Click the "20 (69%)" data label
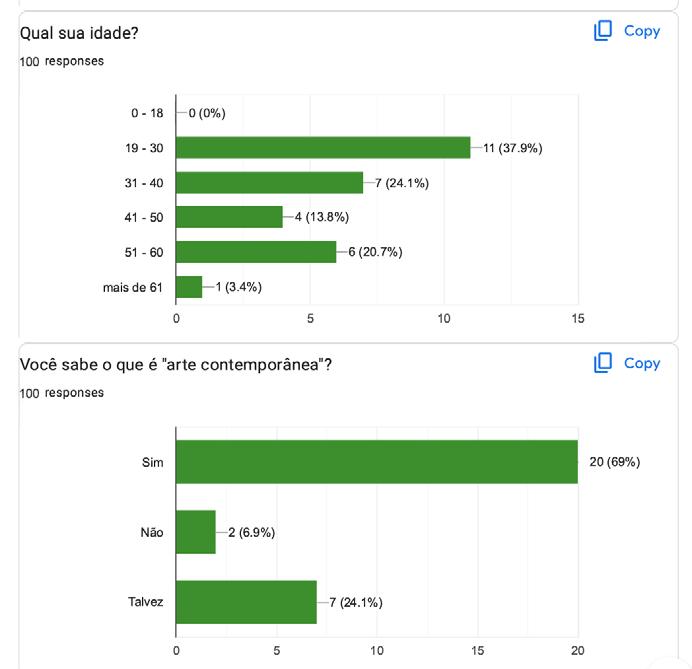 coord(615,462)
